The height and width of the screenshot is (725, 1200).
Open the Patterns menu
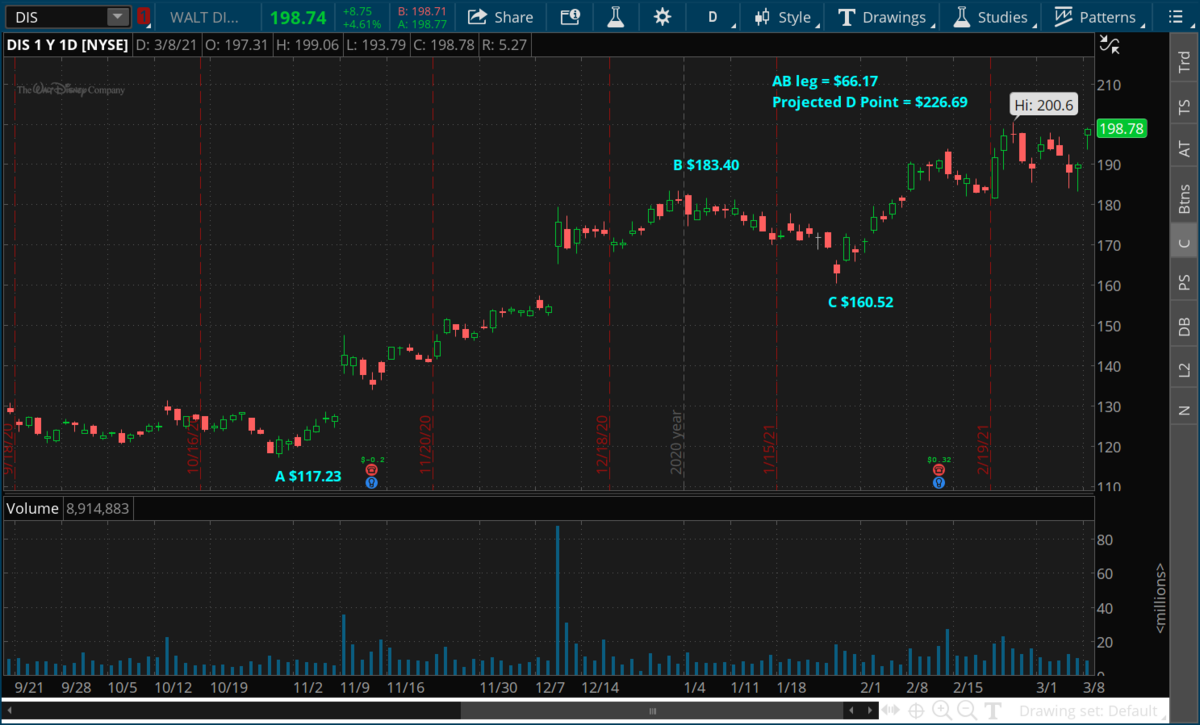(x=1096, y=17)
